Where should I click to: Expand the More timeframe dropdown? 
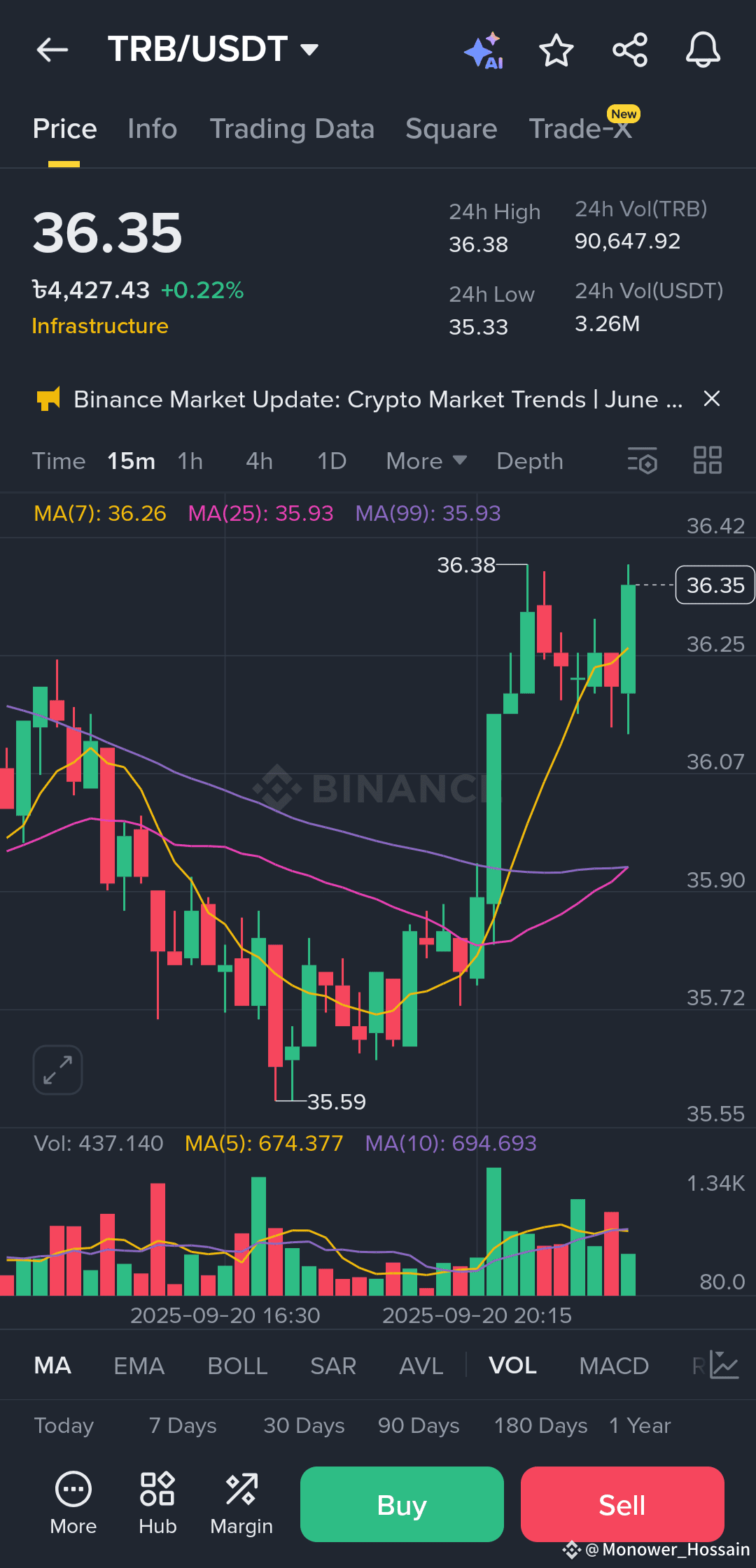coord(426,461)
